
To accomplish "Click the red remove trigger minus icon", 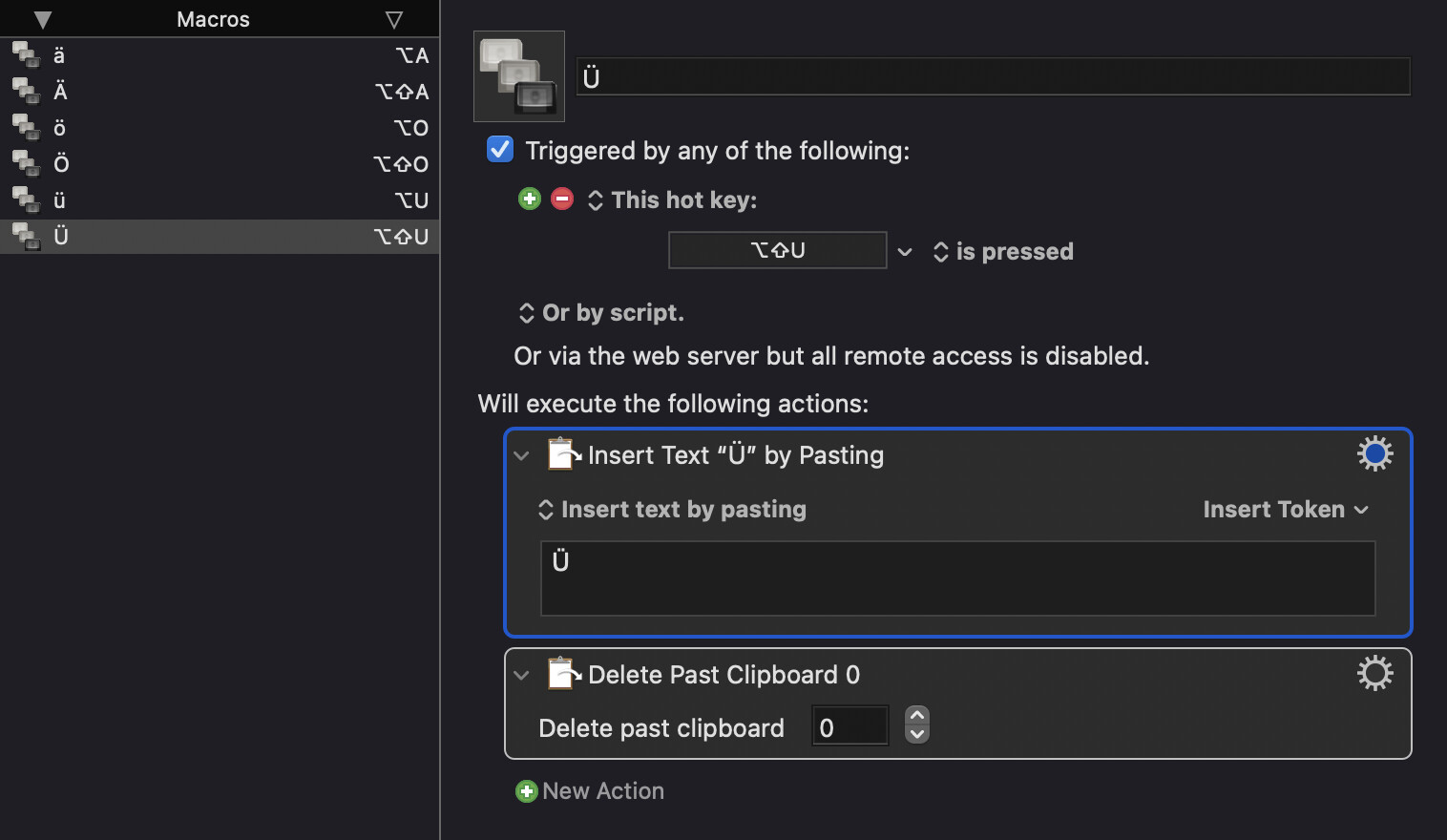I will click(x=562, y=199).
